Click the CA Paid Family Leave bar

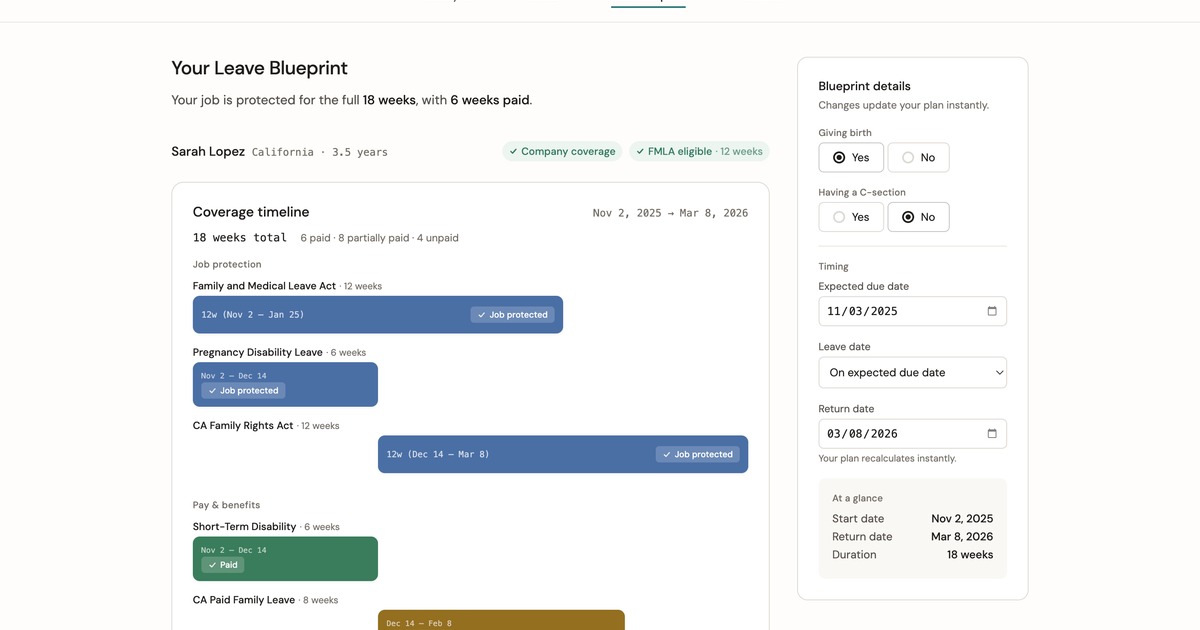click(x=500, y=621)
